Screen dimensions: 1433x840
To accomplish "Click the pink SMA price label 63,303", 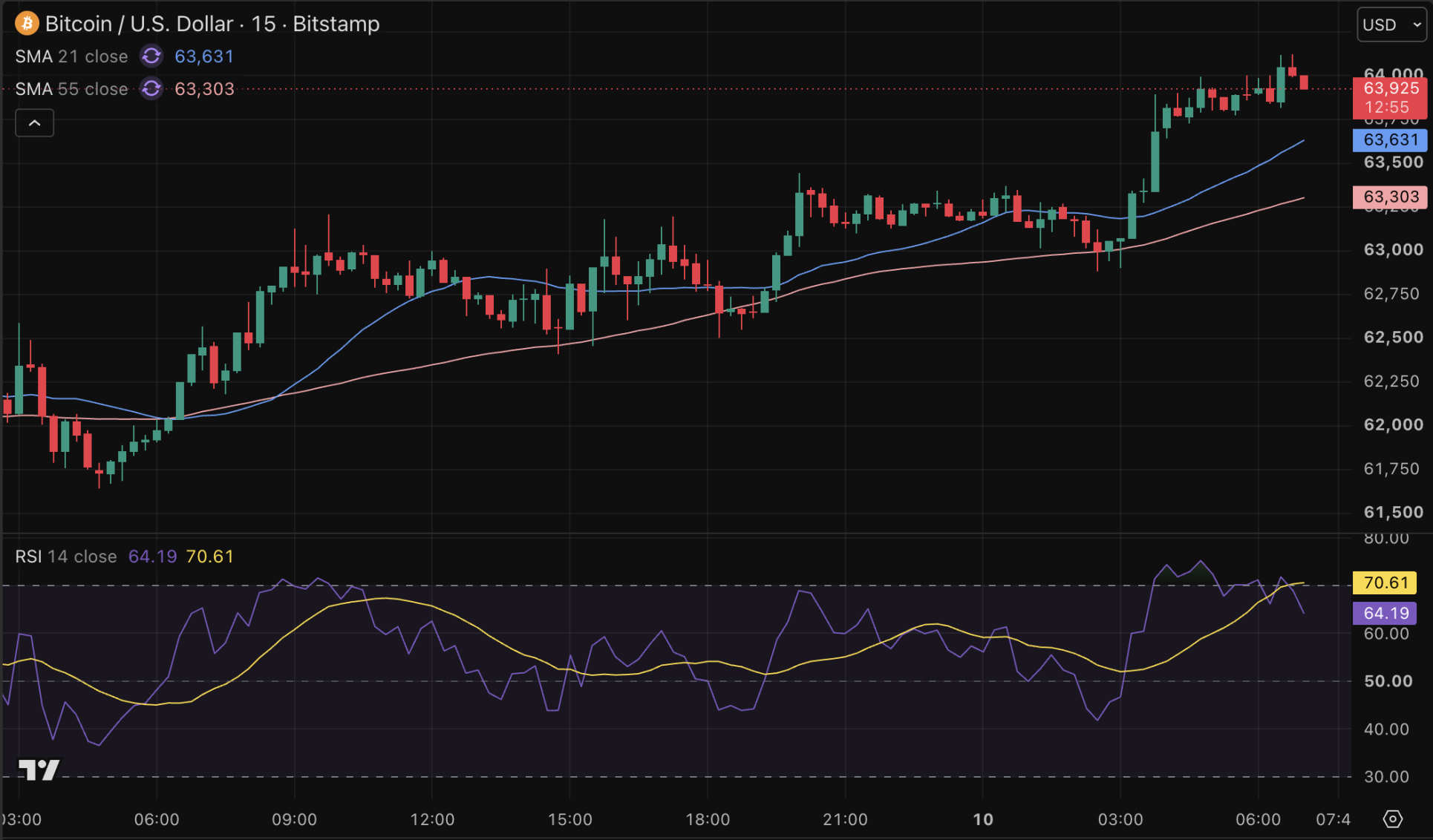I will [1391, 197].
